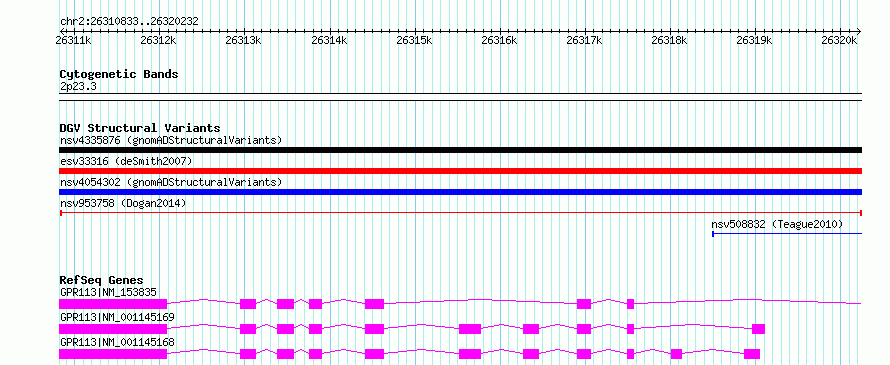Open nsv953758 (Dogan2014) variant label
This screenshot has height=365, width=890.
click(123, 203)
